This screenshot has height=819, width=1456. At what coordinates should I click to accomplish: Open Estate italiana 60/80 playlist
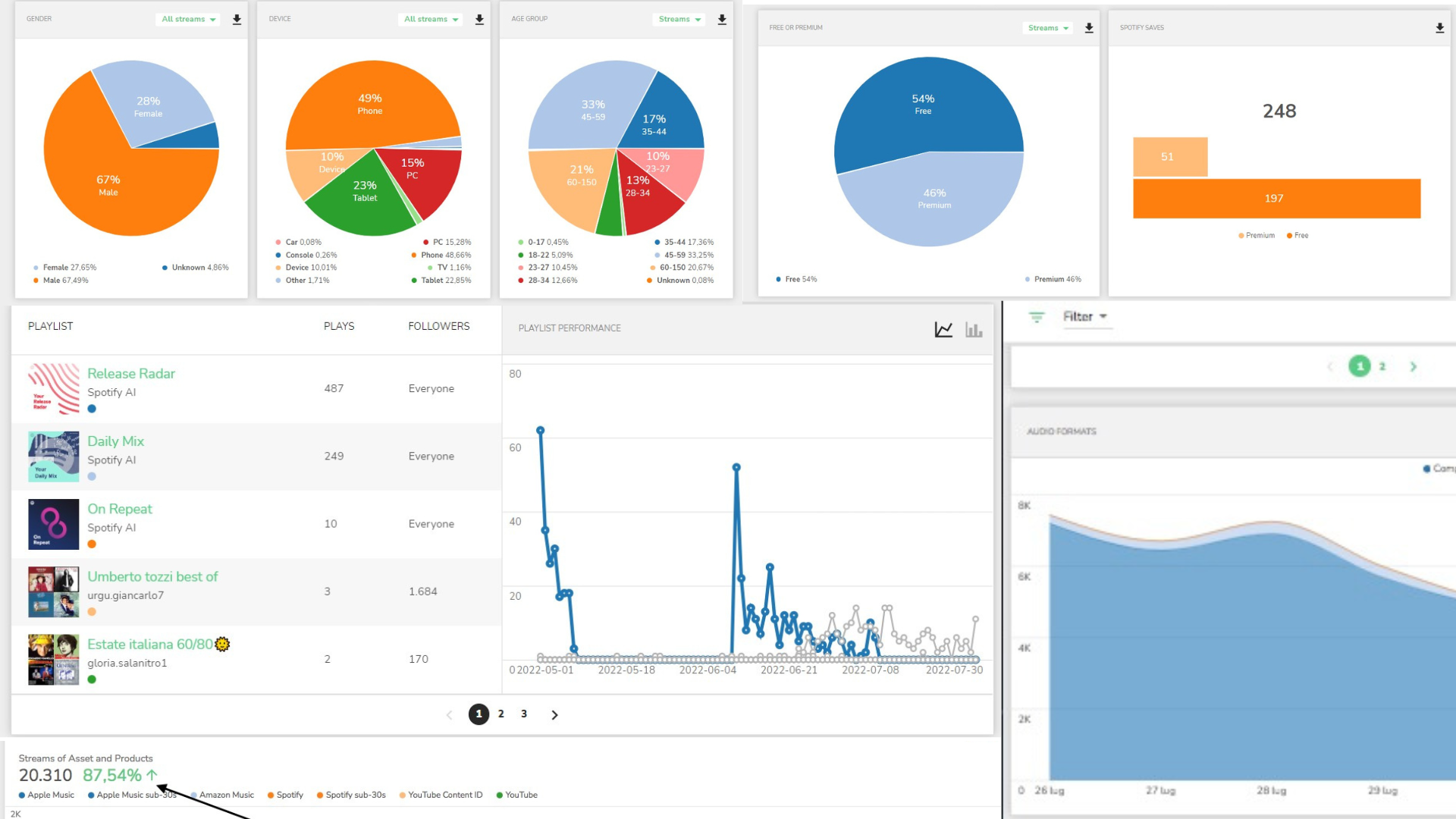tap(150, 644)
